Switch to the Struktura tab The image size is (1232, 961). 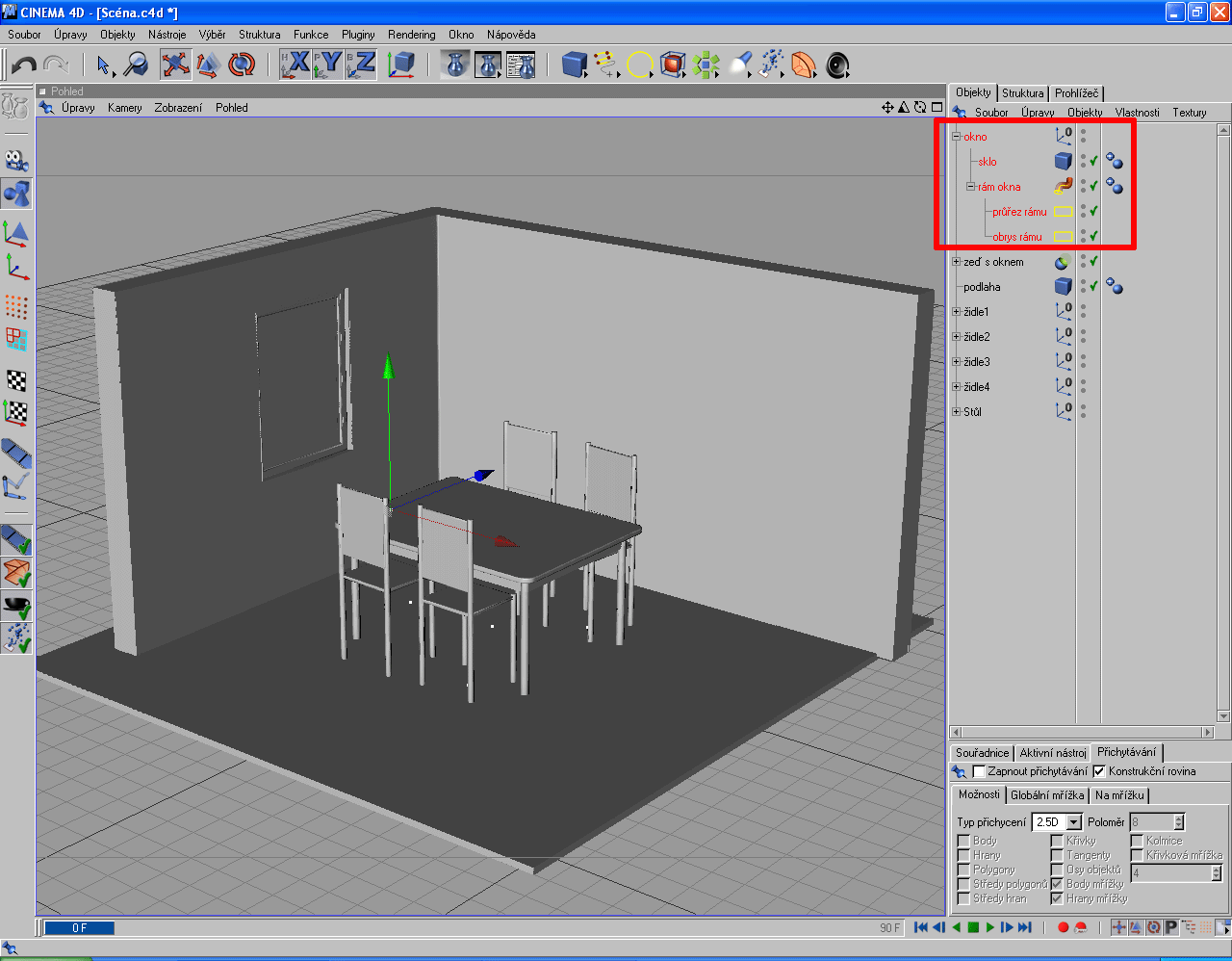click(1022, 93)
